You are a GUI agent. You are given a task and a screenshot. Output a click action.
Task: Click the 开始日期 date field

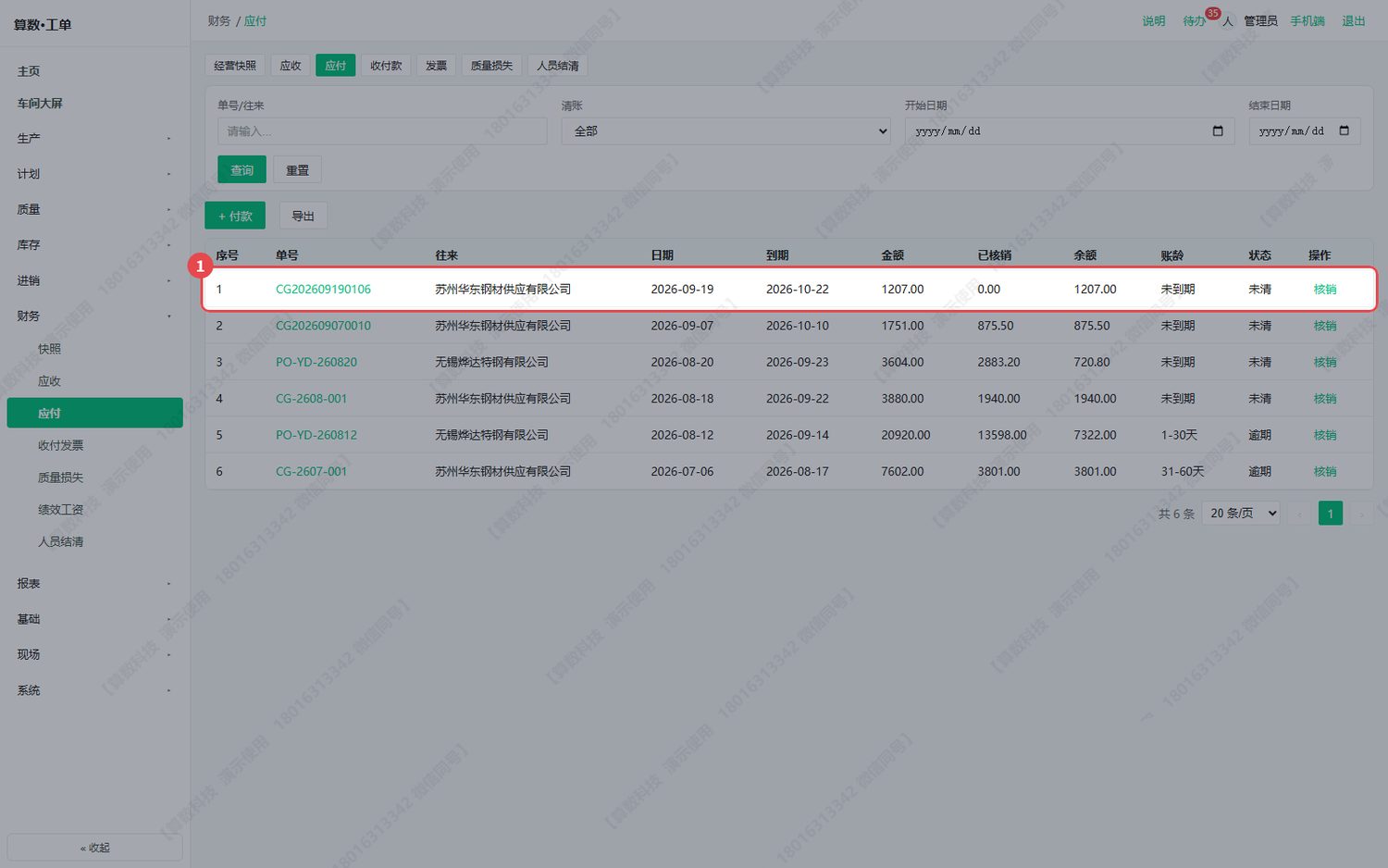click(x=1070, y=131)
